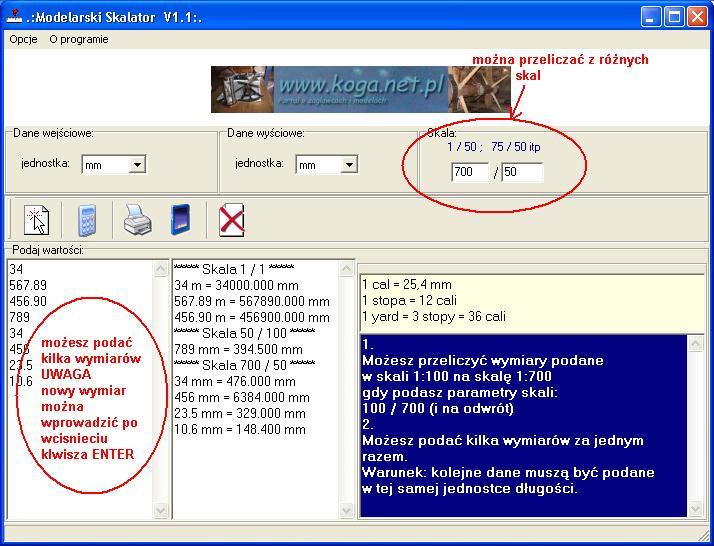The height and width of the screenshot is (546, 714).
Task: Click the new document toolbar icon
Action: (x=36, y=219)
